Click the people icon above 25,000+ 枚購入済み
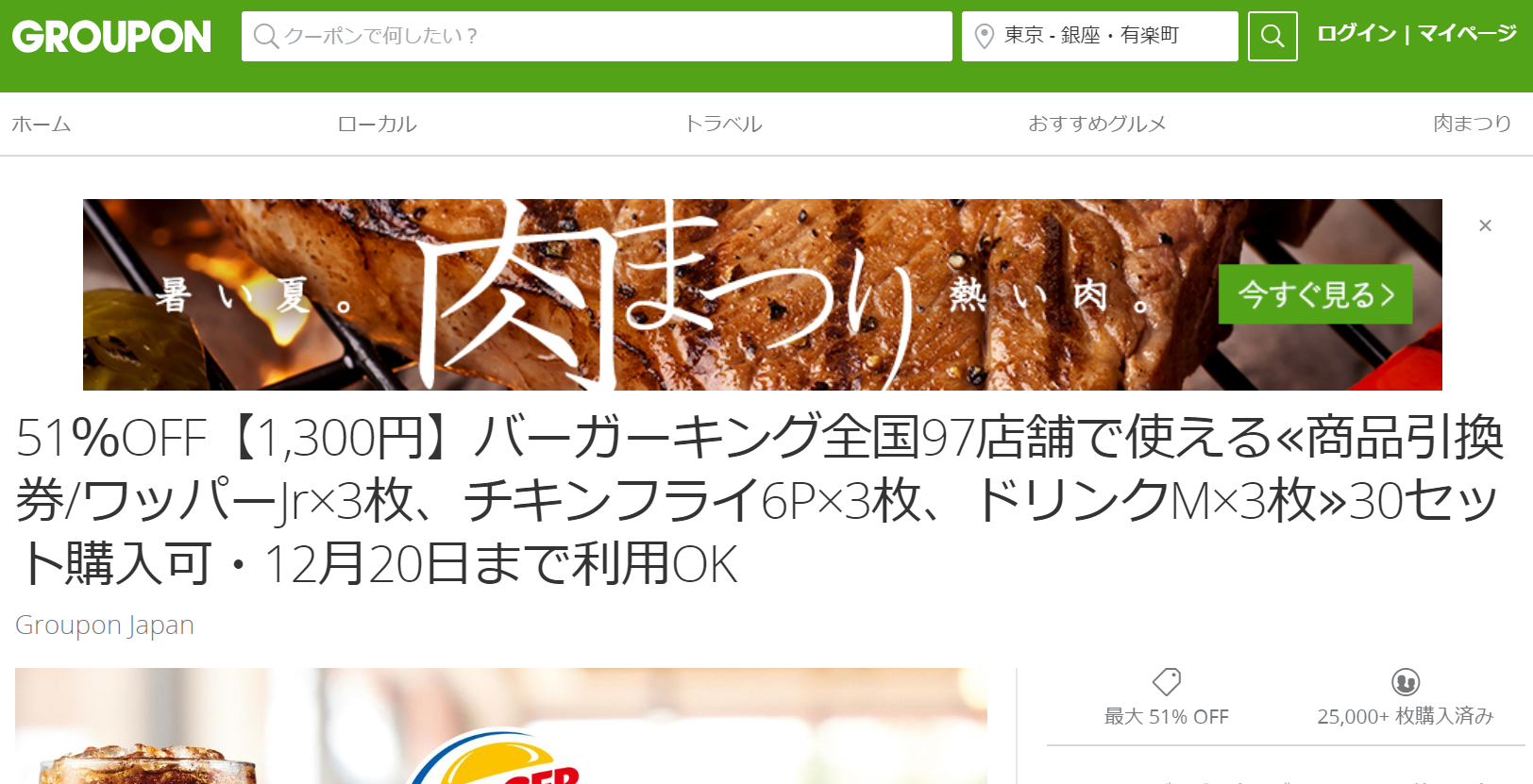This screenshot has width=1533, height=784. [1406, 681]
